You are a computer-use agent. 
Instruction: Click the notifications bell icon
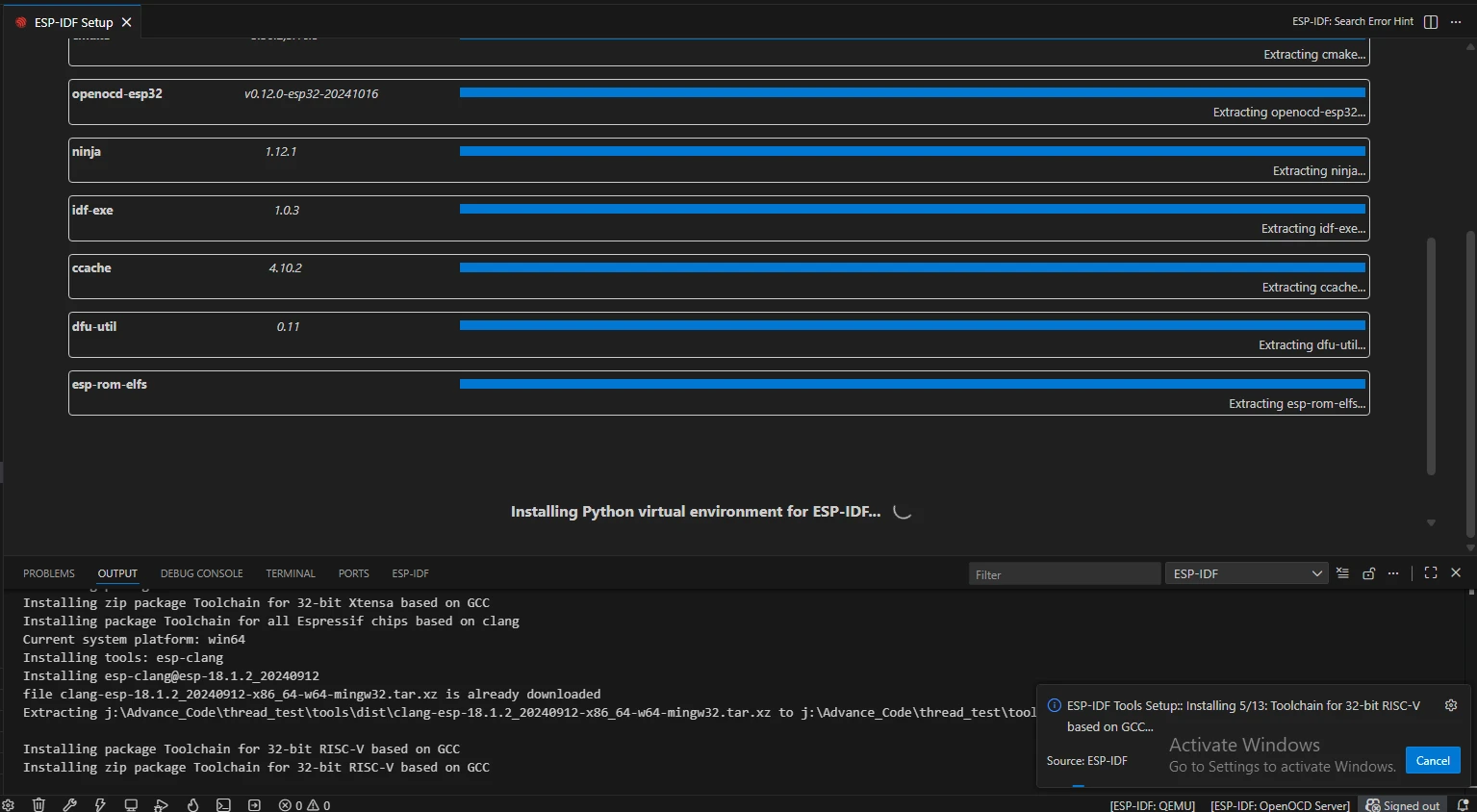[1463, 805]
